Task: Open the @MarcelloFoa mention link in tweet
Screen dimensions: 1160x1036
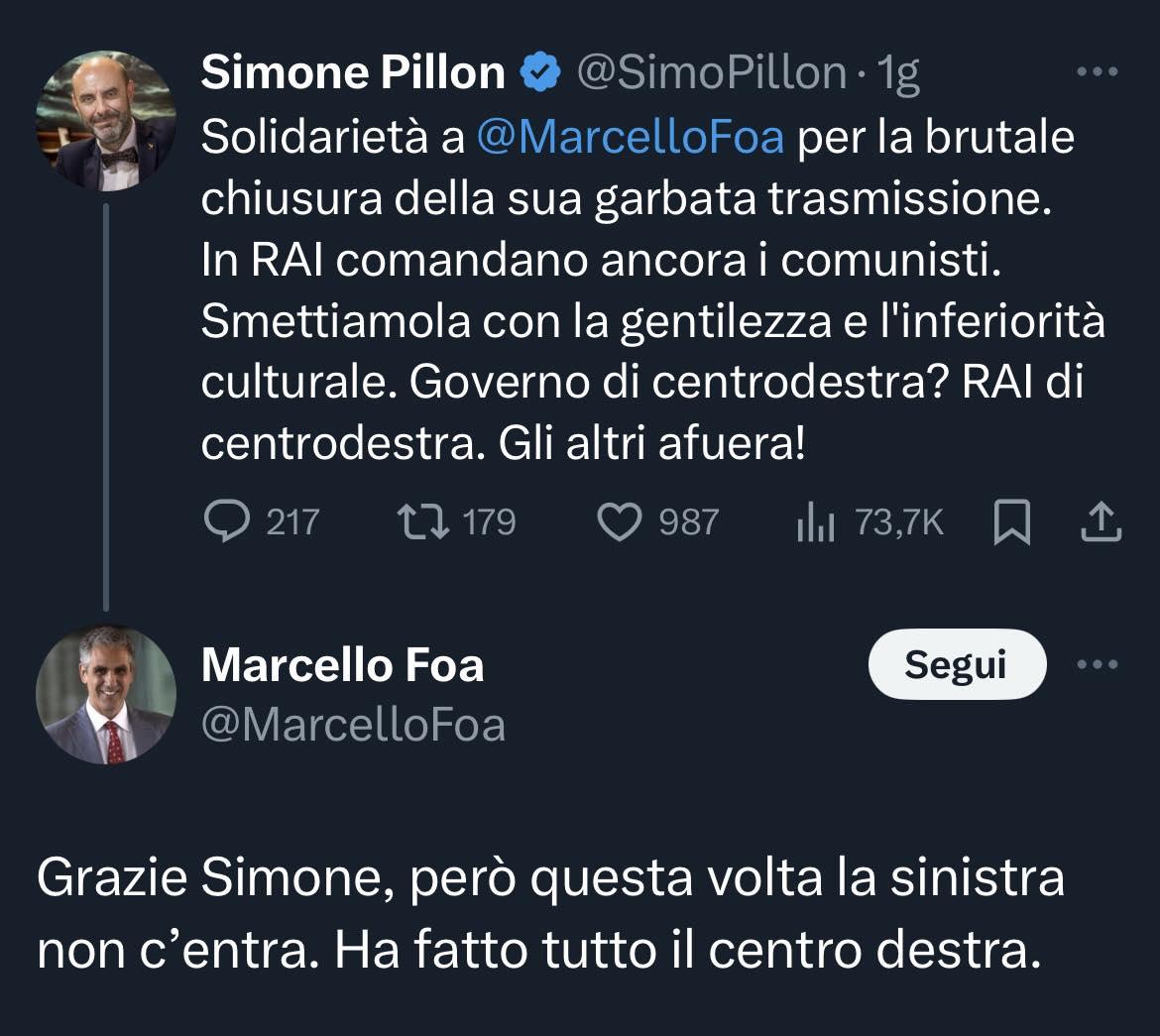Action: click(x=631, y=137)
